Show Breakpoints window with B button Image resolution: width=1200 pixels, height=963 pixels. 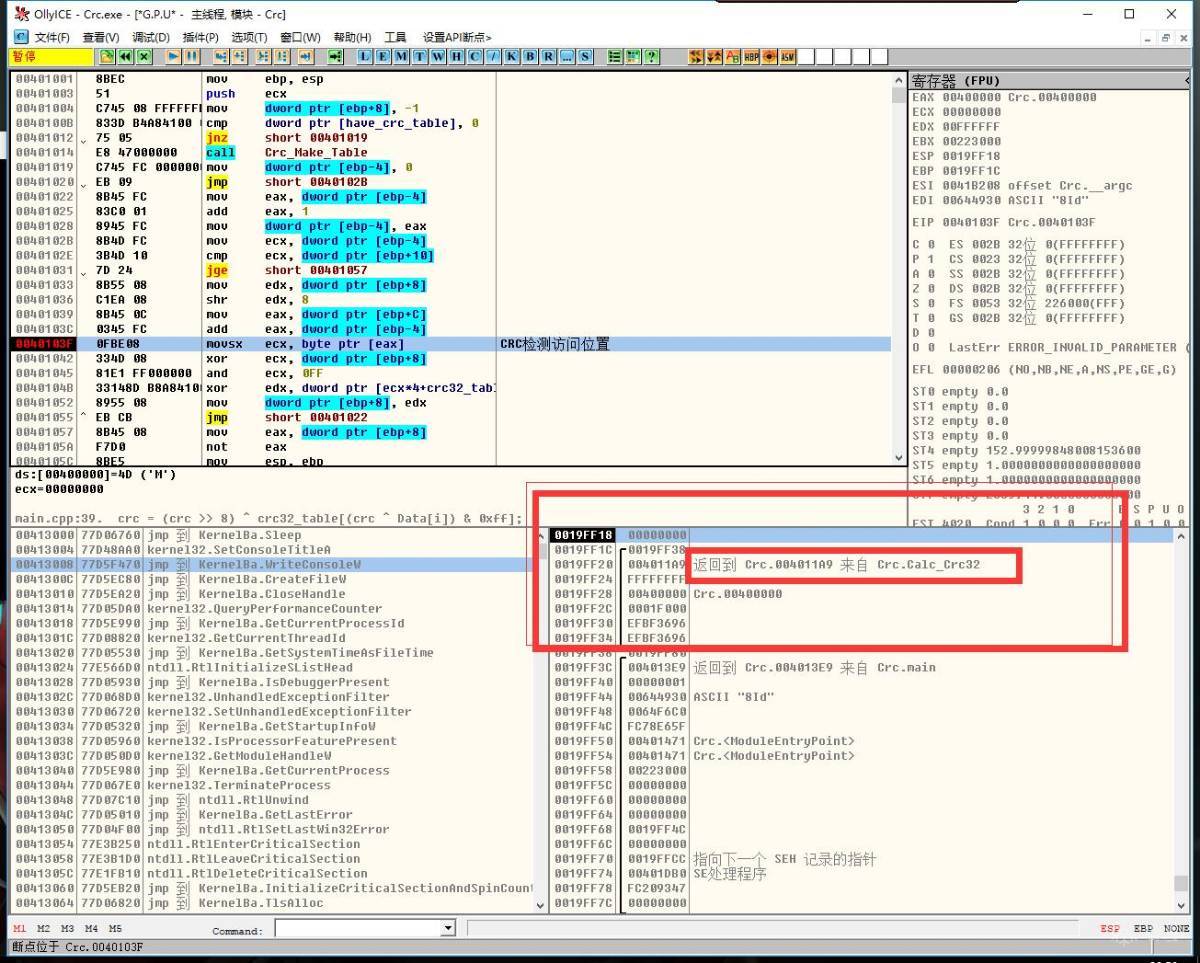coord(529,57)
